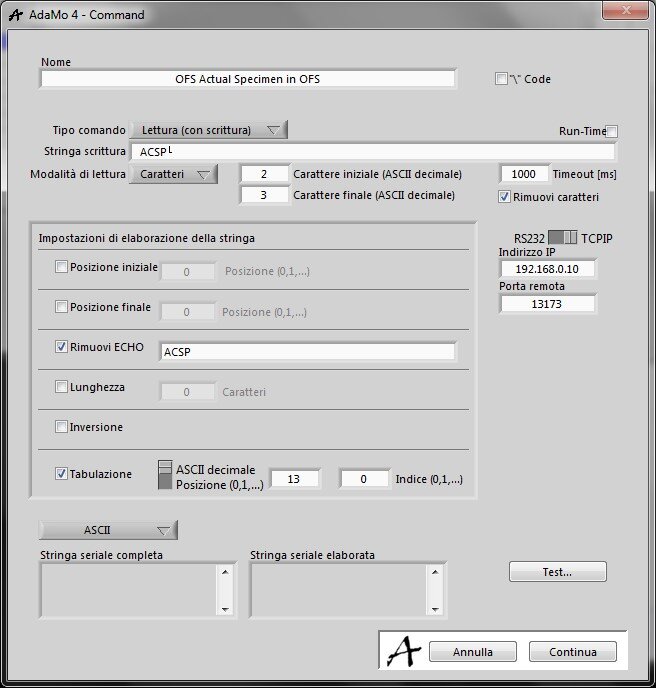Image resolution: width=656 pixels, height=688 pixels.
Task: Toggle the ASCII decimale / Posizione vertical switch
Action: tap(165, 476)
